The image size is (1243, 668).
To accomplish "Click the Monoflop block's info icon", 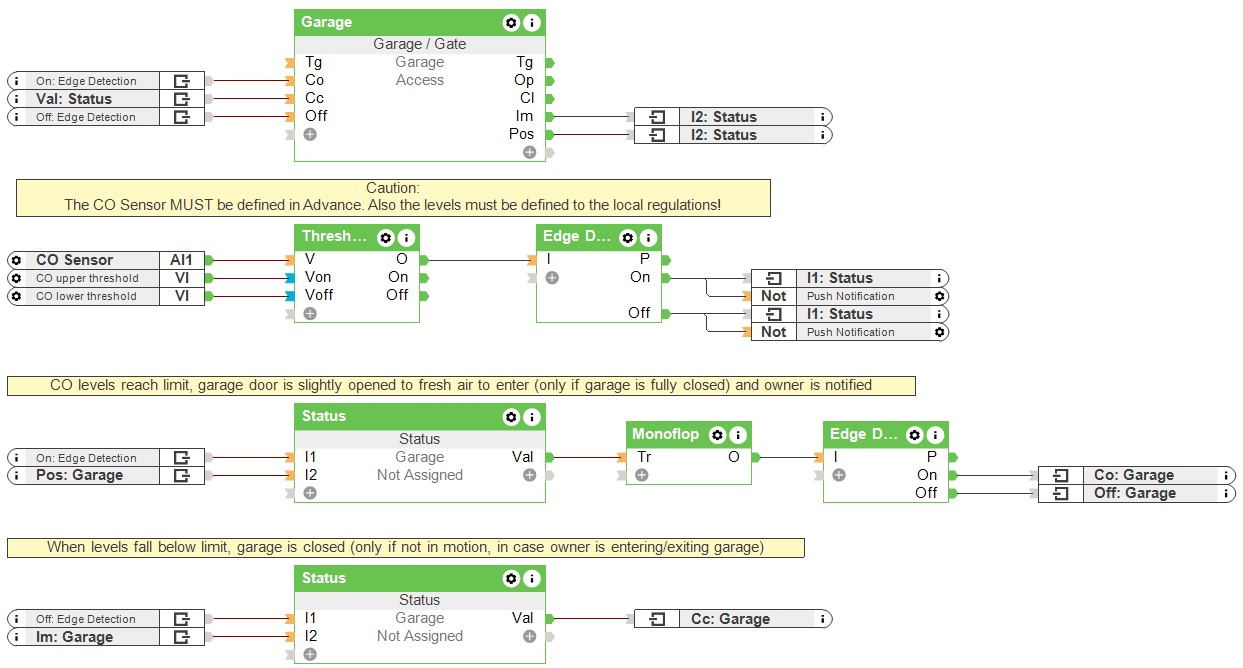I will pos(737,435).
